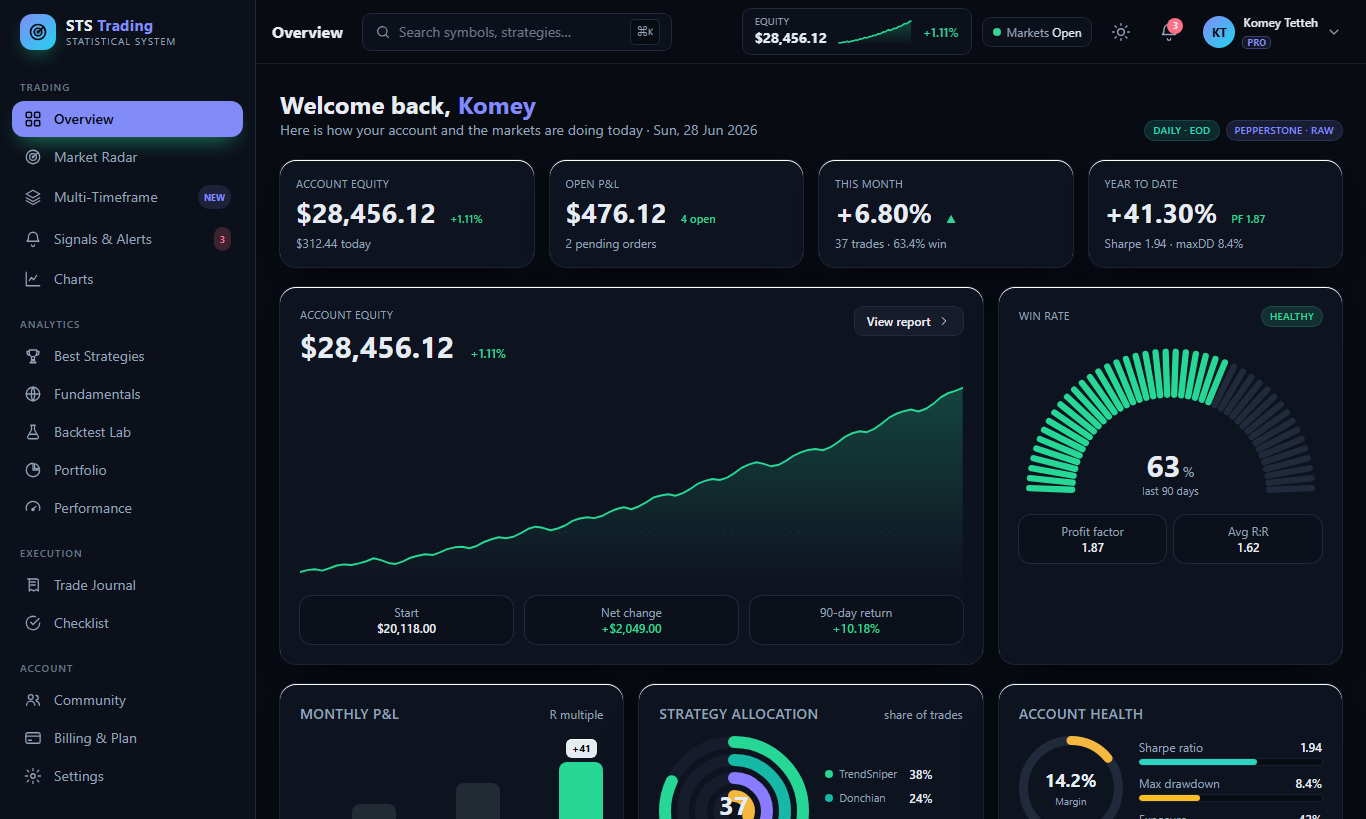This screenshot has height=819, width=1366.
Task: Click the +41 bar in Monthly P&L
Action: point(581,790)
